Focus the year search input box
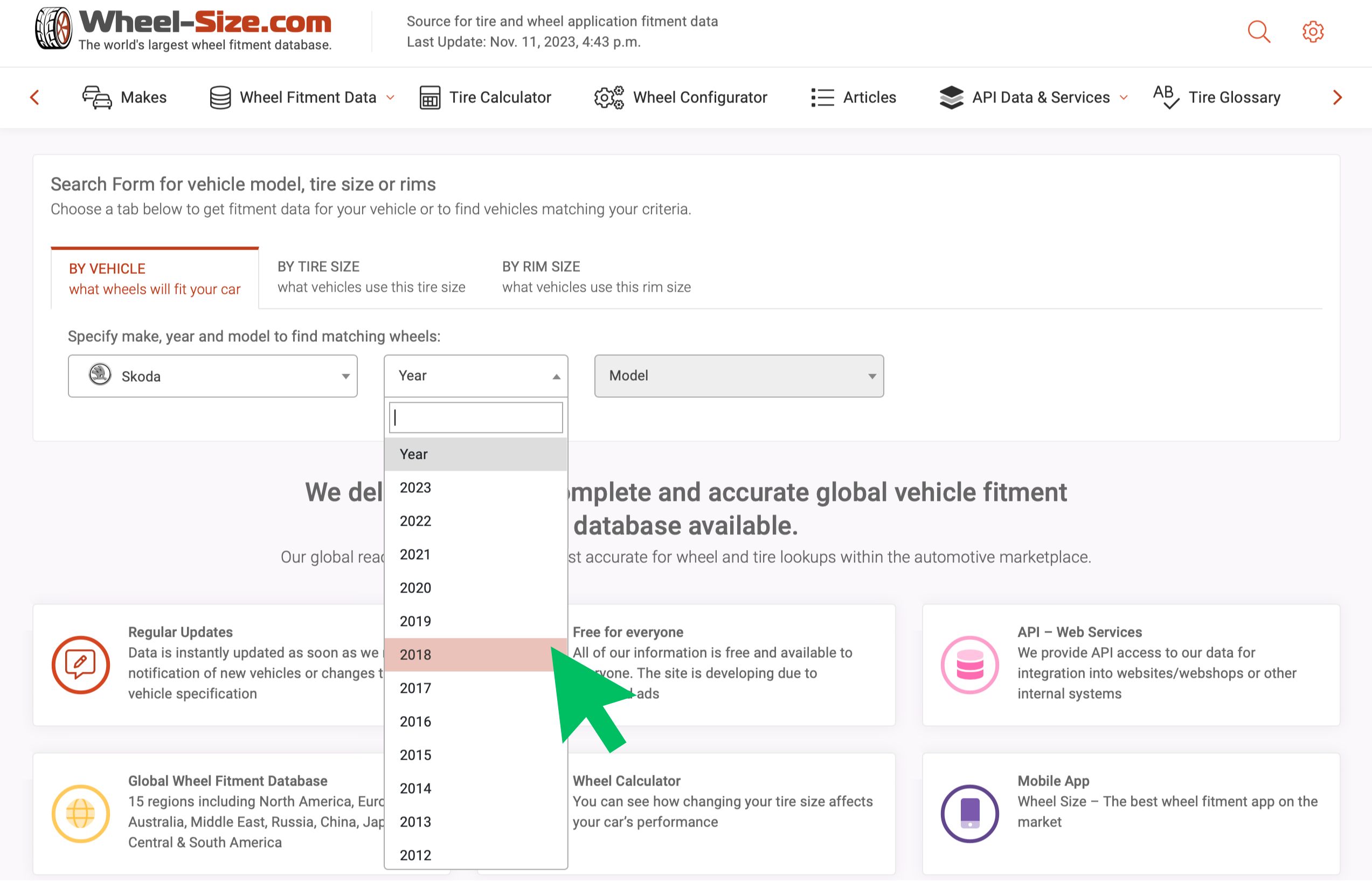1372x881 pixels. [476, 418]
